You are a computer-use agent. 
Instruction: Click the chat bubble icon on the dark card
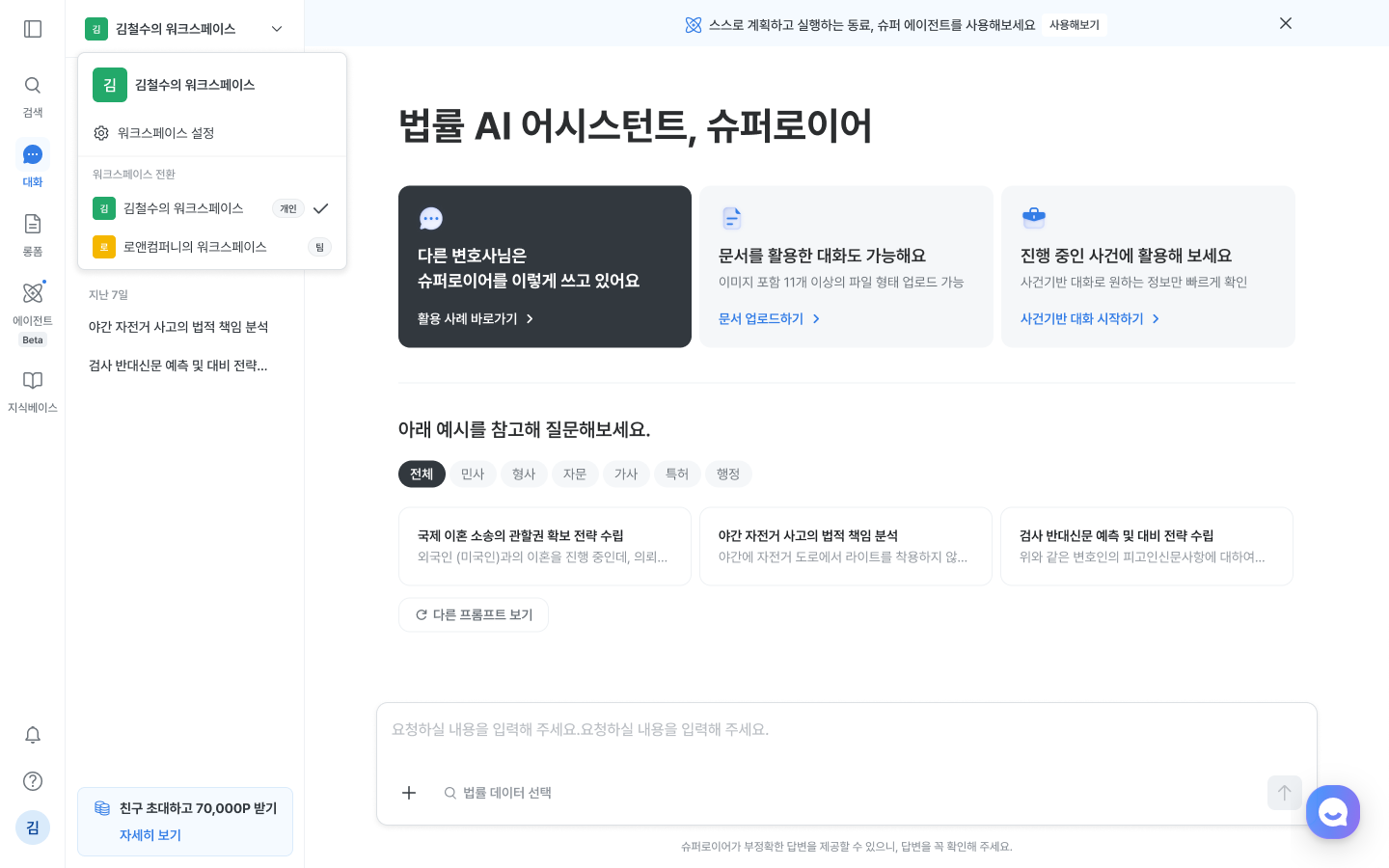coord(431,219)
